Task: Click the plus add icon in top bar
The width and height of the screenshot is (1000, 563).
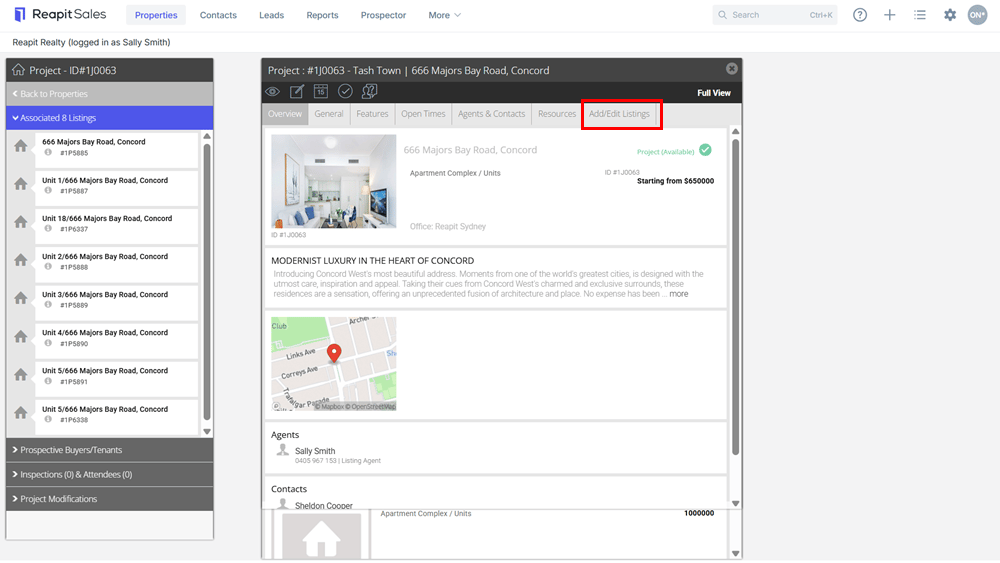Action: (890, 15)
